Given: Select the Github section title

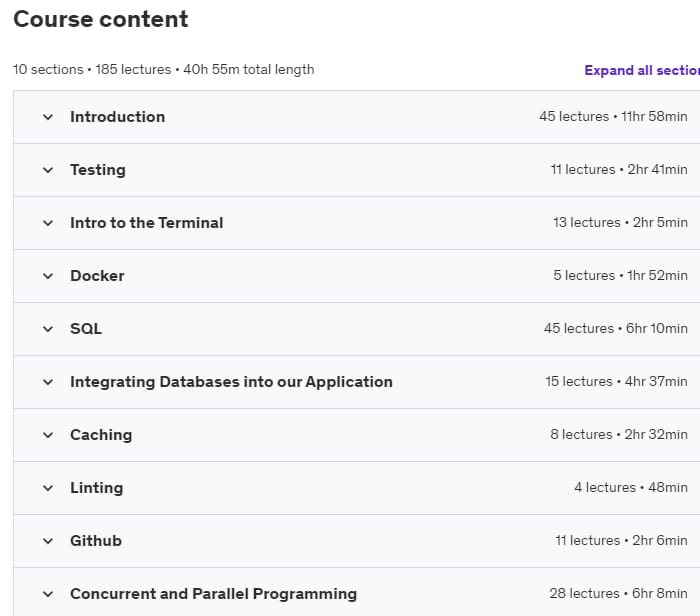Looking at the screenshot, I should click(x=96, y=541).
